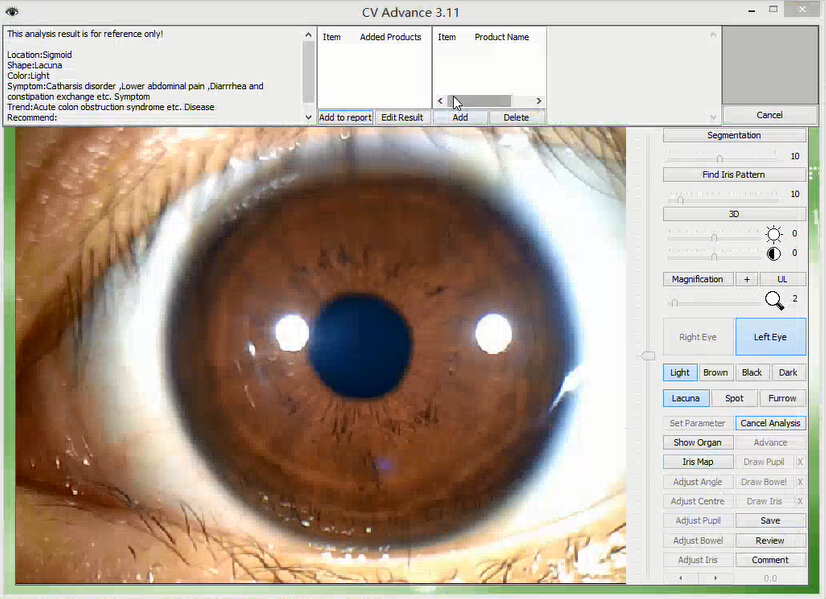Adjust the Segmentation slider

click(x=720, y=157)
